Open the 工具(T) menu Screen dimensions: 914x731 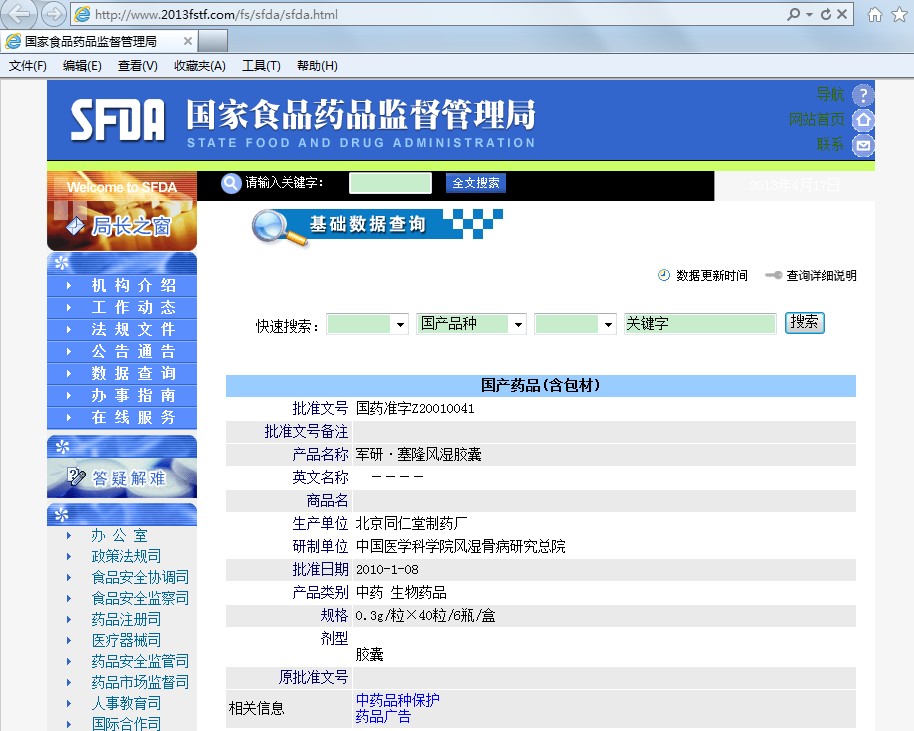(261, 66)
